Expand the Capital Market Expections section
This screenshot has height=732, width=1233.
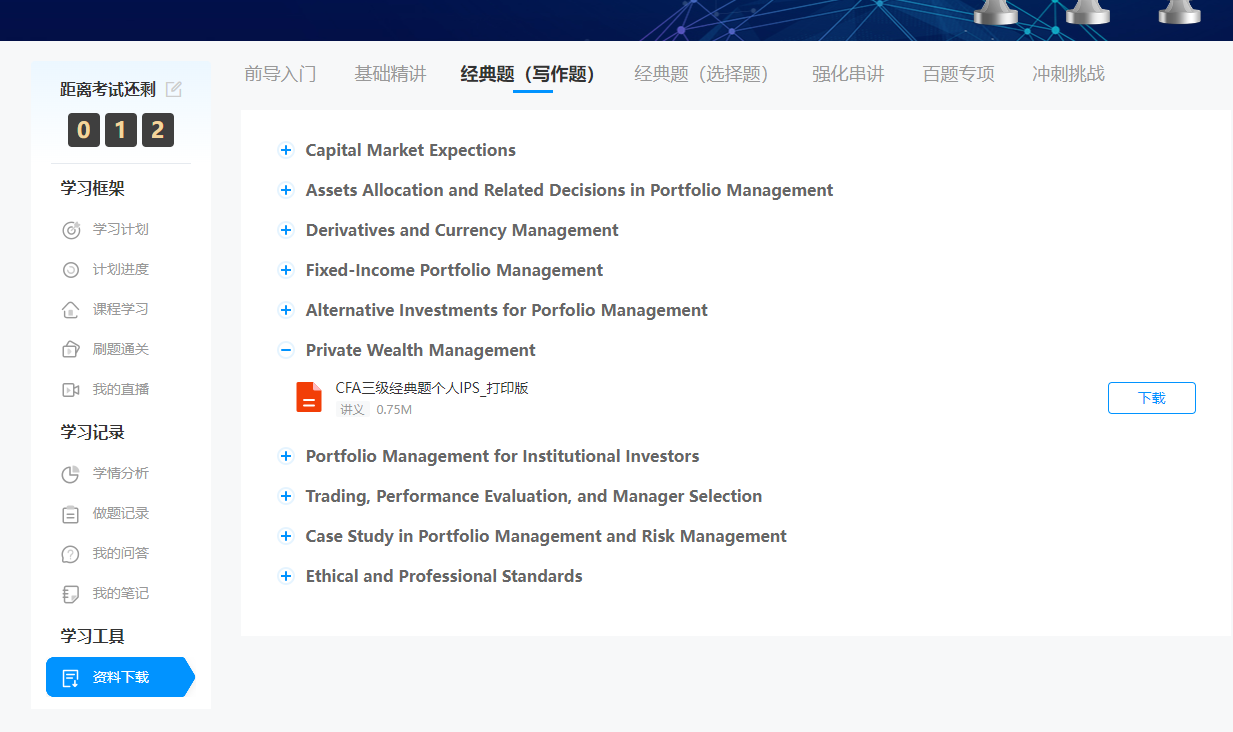pyautogui.click(x=286, y=150)
